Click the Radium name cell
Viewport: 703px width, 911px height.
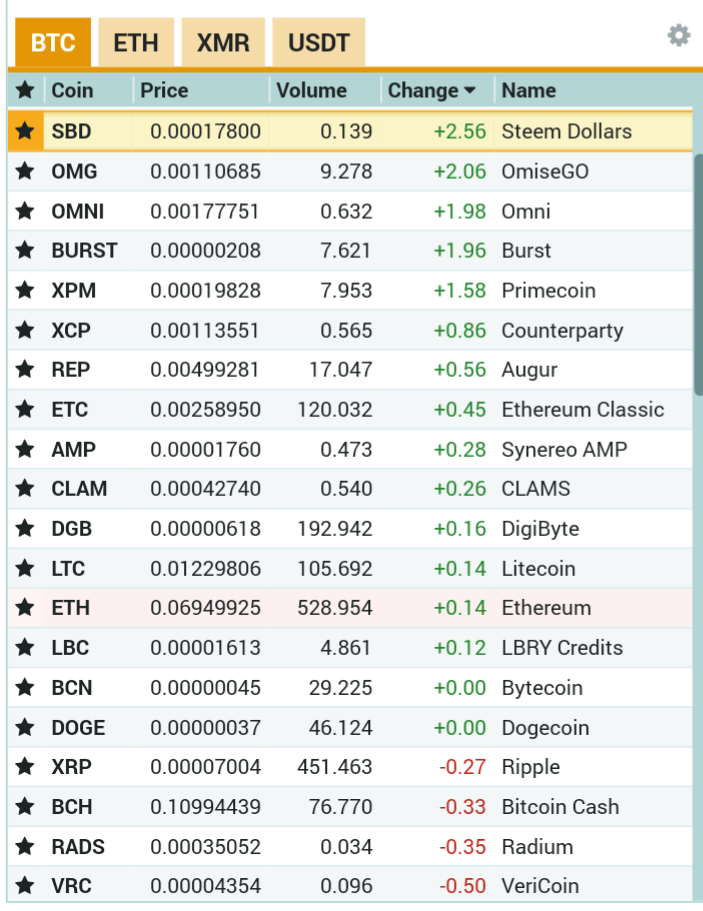[537, 847]
